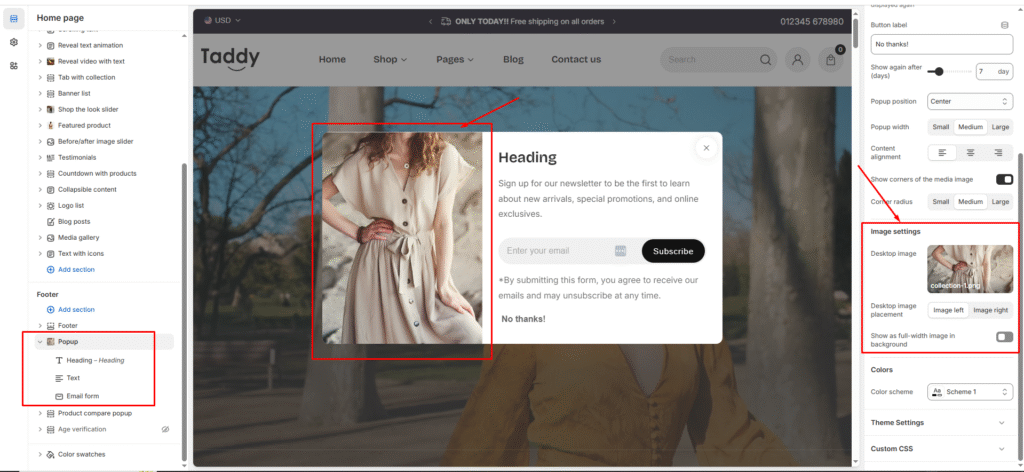
Task: Click the Logo list section icon
Action: point(50,206)
